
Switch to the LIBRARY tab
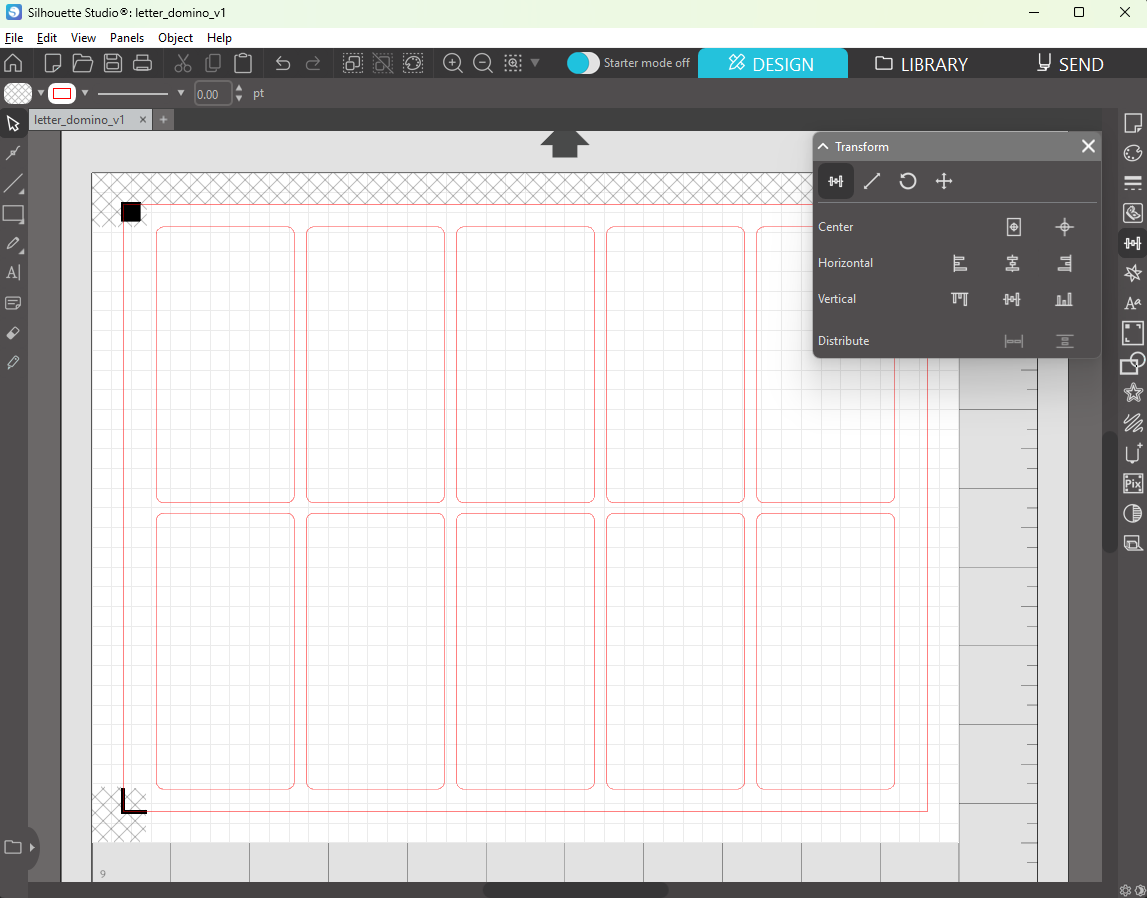coord(922,64)
